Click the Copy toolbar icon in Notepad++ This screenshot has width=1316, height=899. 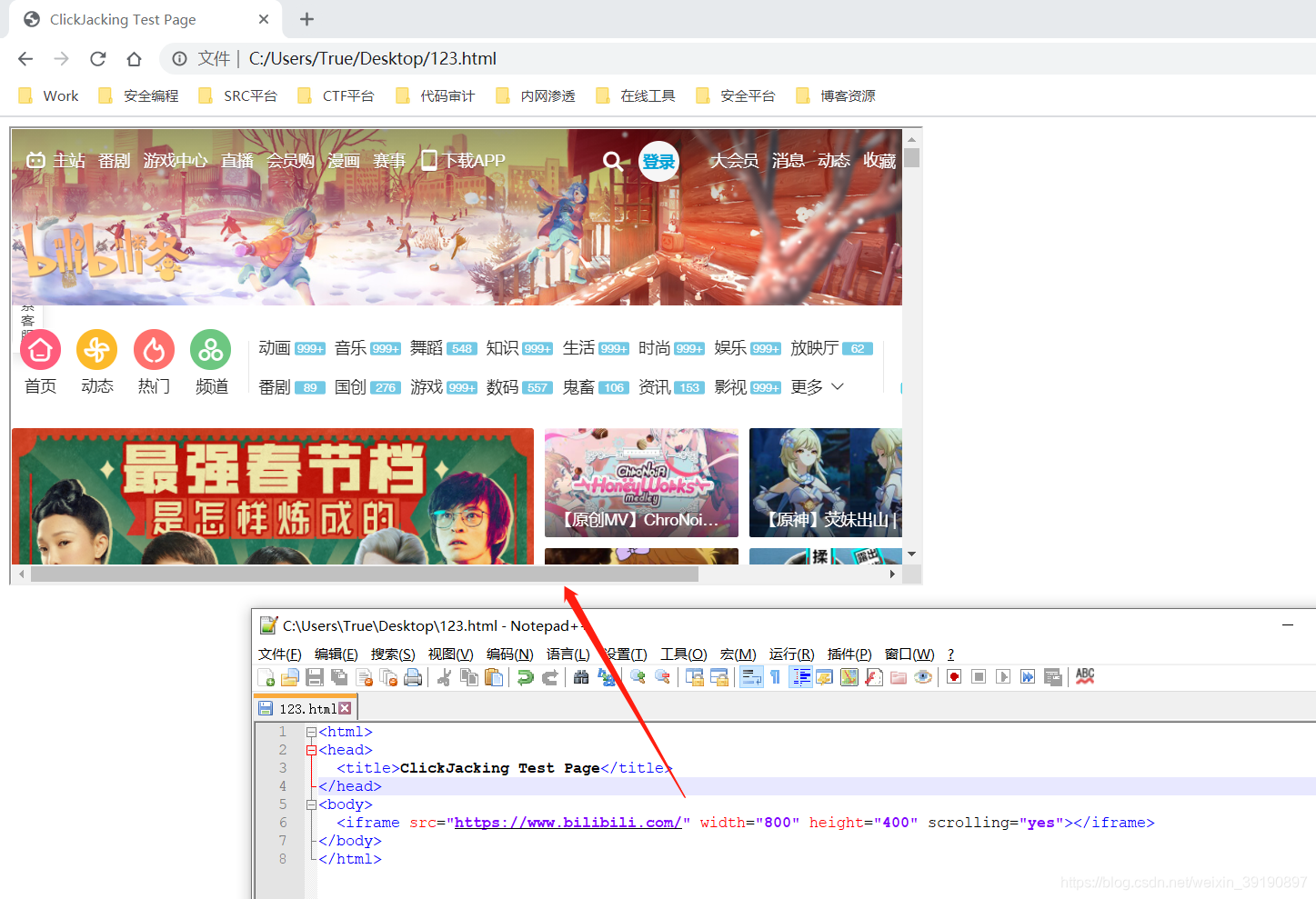coord(469,677)
